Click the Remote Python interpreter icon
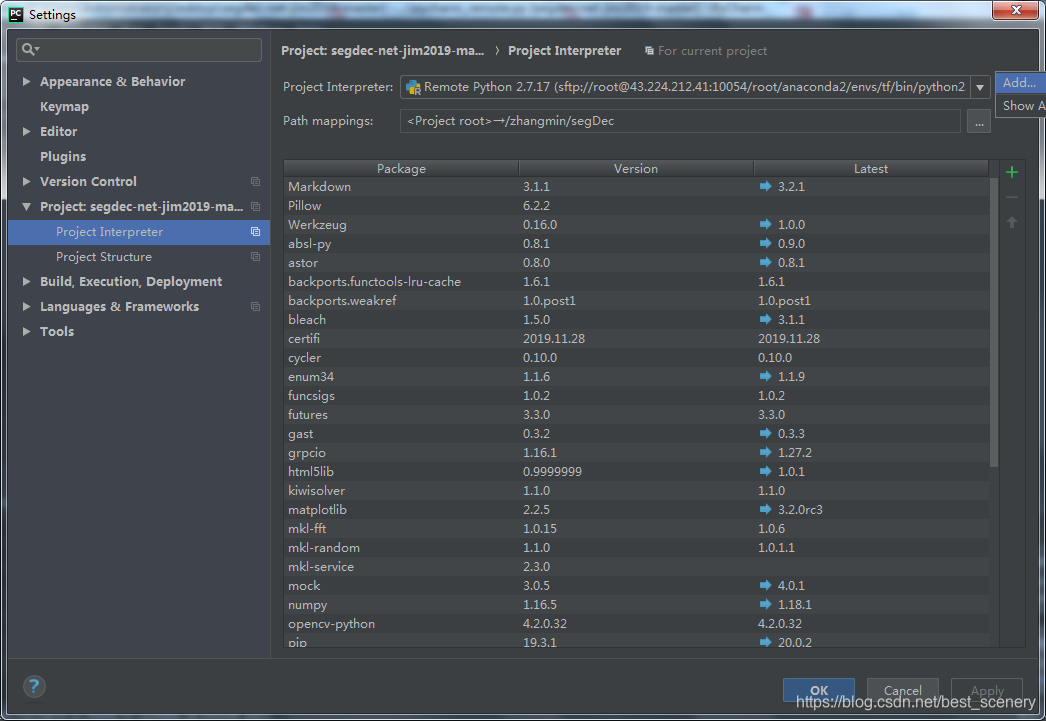This screenshot has width=1046, height=721. tap(413, 87)
